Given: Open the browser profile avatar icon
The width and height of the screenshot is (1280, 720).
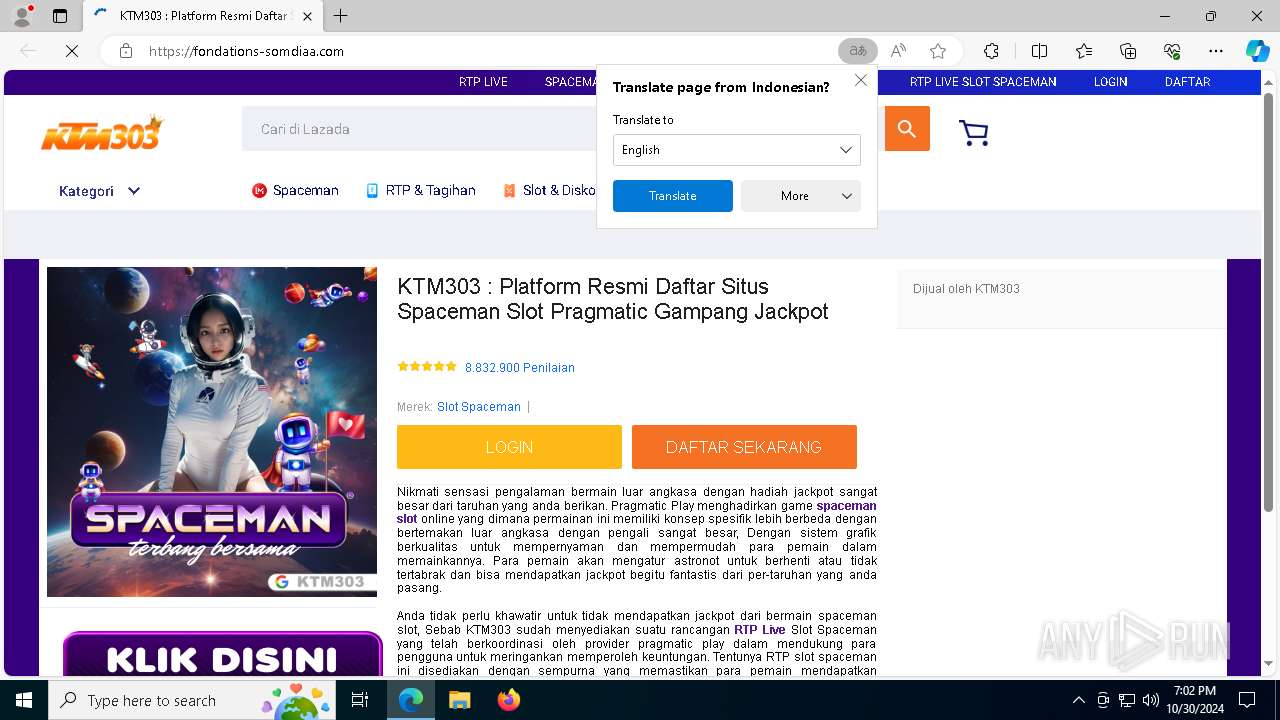Looking at the screenshot, I should (22, 16).
